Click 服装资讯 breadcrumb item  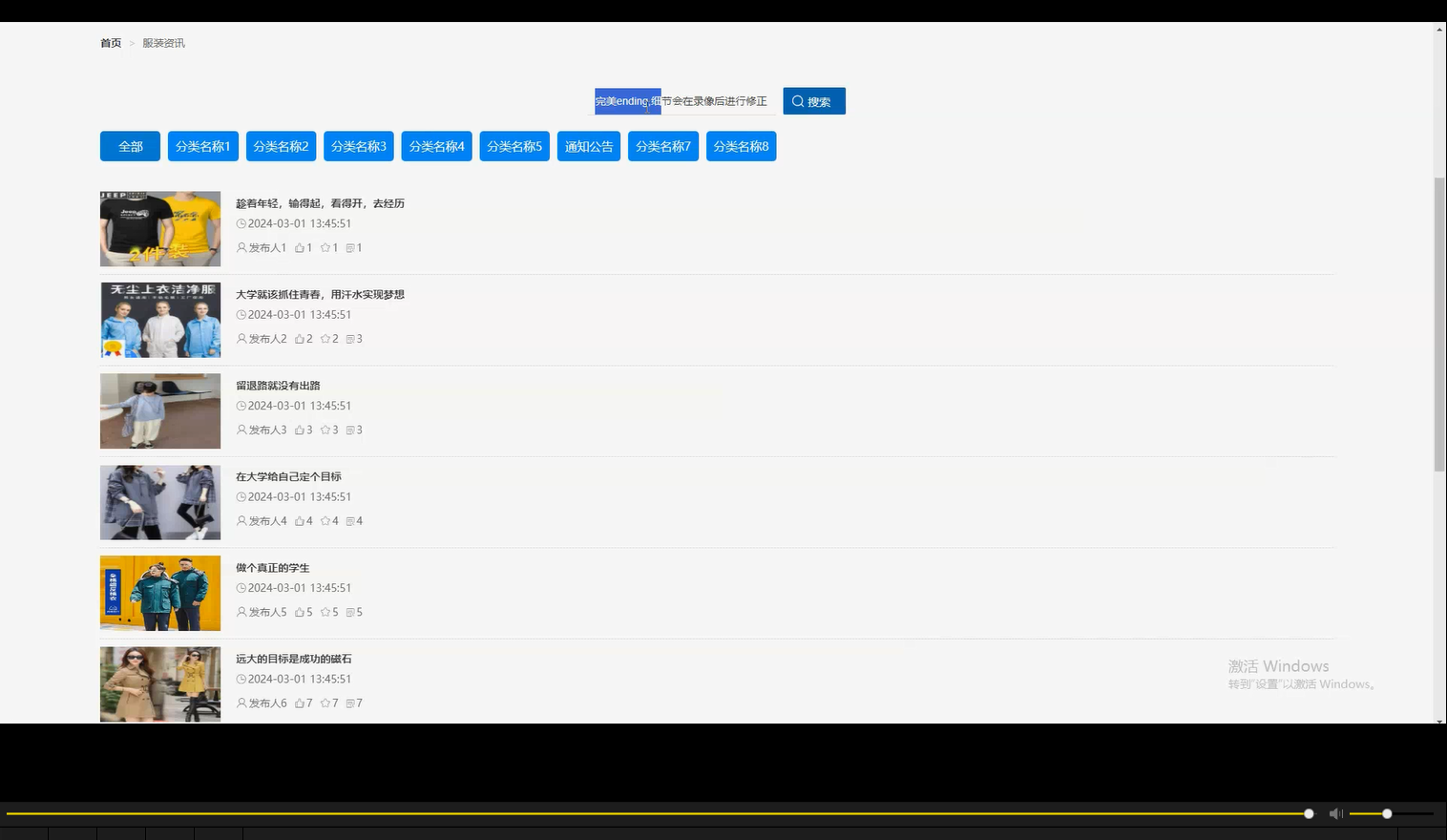[163, 43]
